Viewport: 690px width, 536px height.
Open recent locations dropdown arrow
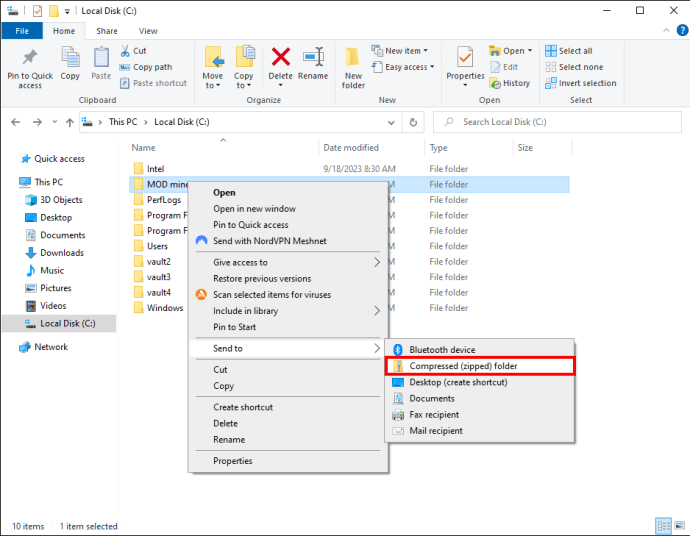[55, 122]
